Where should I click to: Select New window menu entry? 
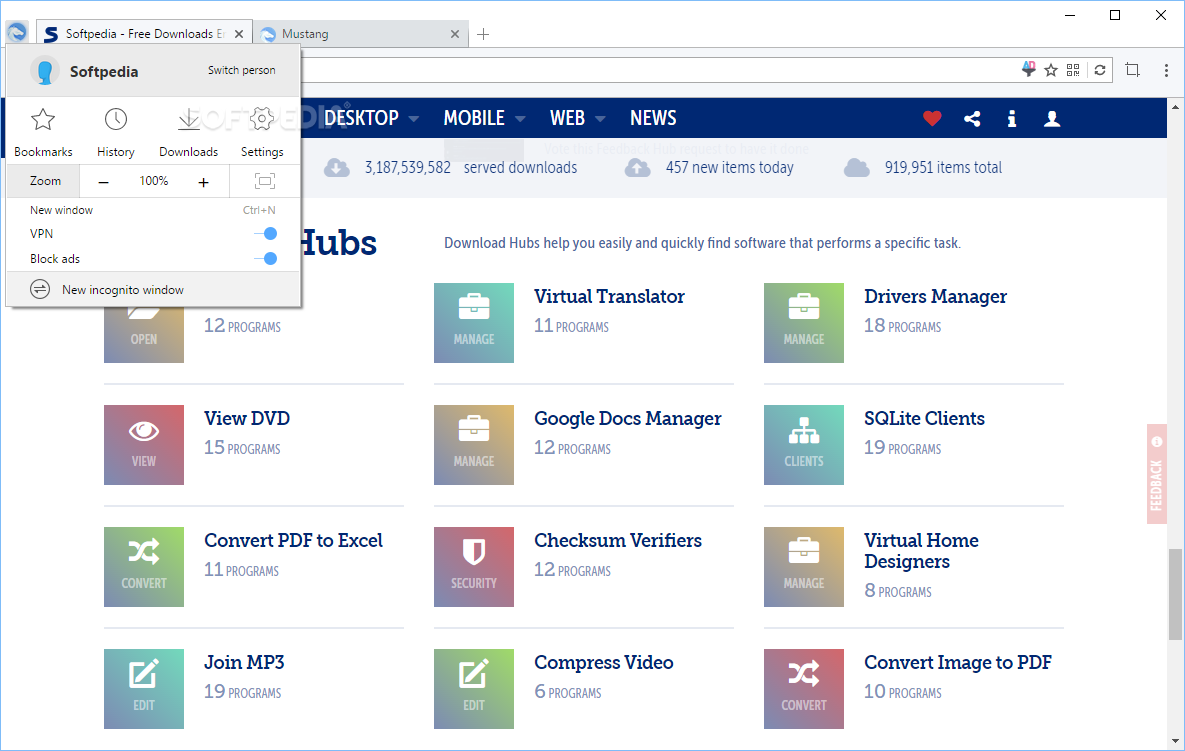click(153, 210)
